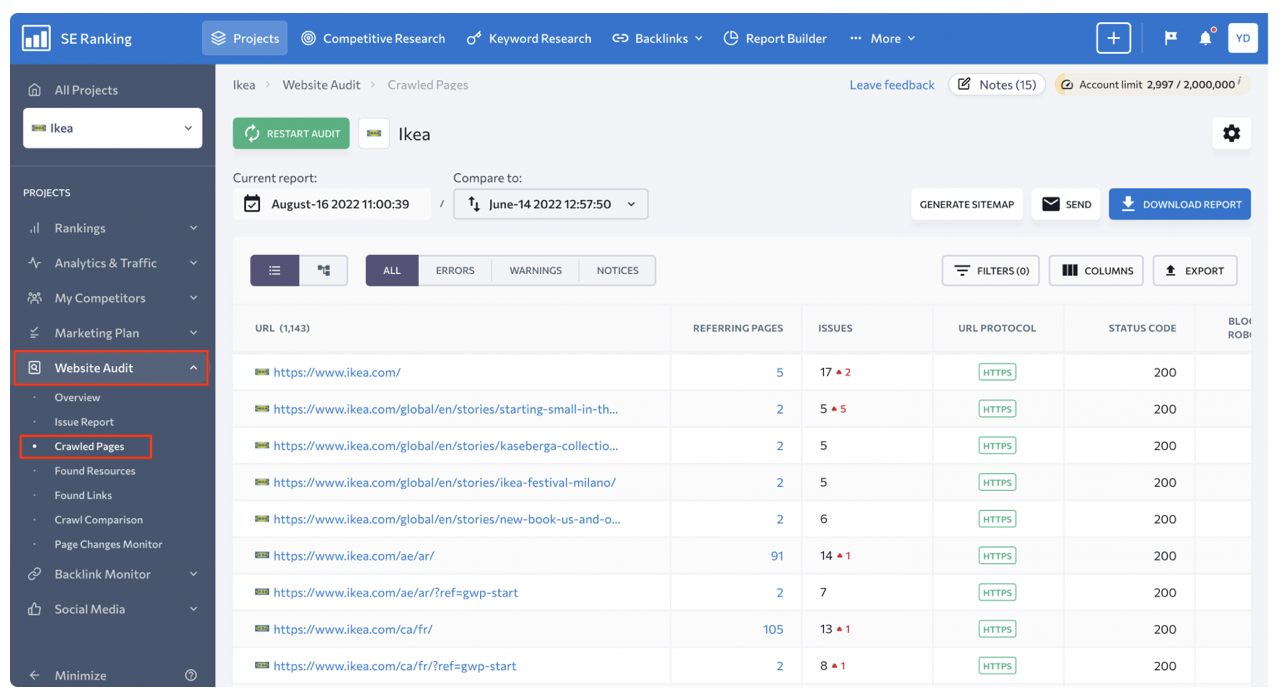Open the calendar for current report date
Image resolution: width=1280 pixels, height=698 pixels.
[252, 204]
